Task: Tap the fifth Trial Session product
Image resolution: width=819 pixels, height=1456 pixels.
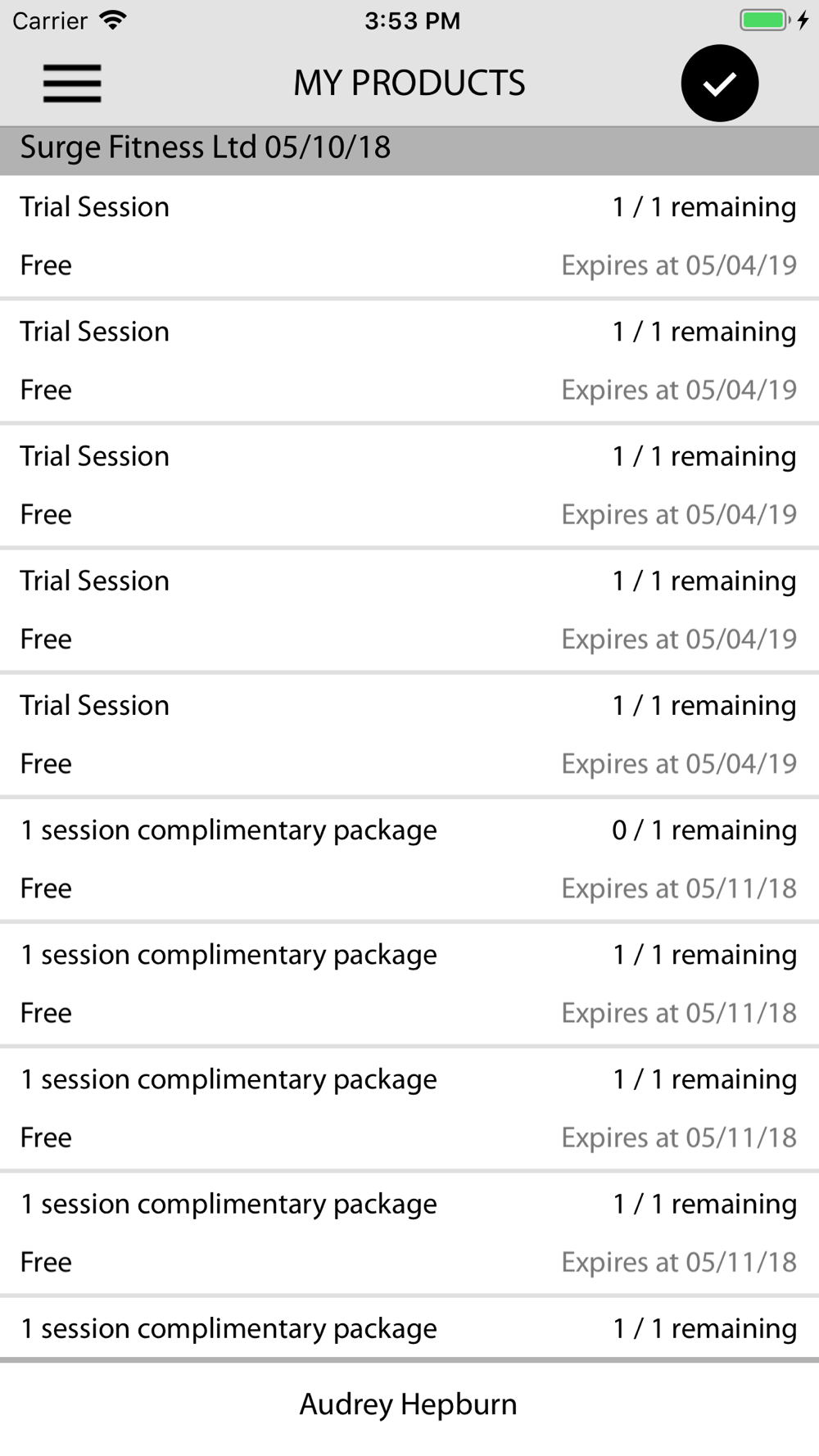Action: tap(409, 735)
